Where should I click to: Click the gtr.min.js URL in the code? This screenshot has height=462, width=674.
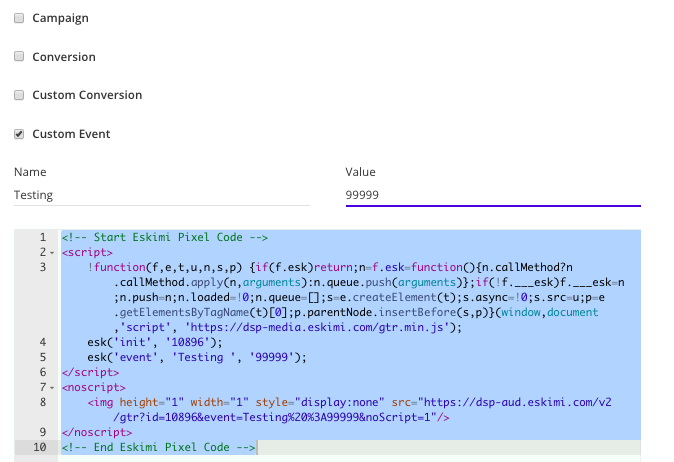[x=317, y=327]
